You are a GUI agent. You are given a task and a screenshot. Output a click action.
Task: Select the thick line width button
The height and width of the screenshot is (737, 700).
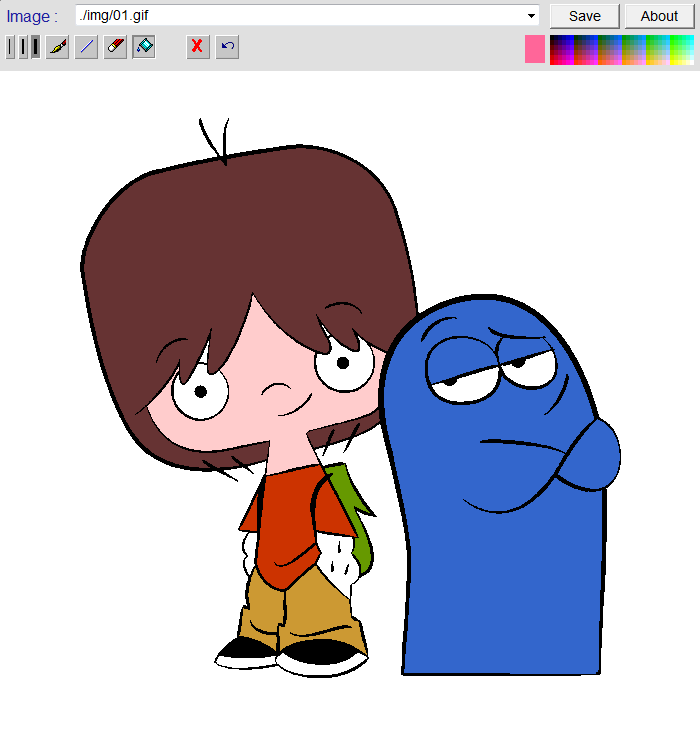[35, 47]
